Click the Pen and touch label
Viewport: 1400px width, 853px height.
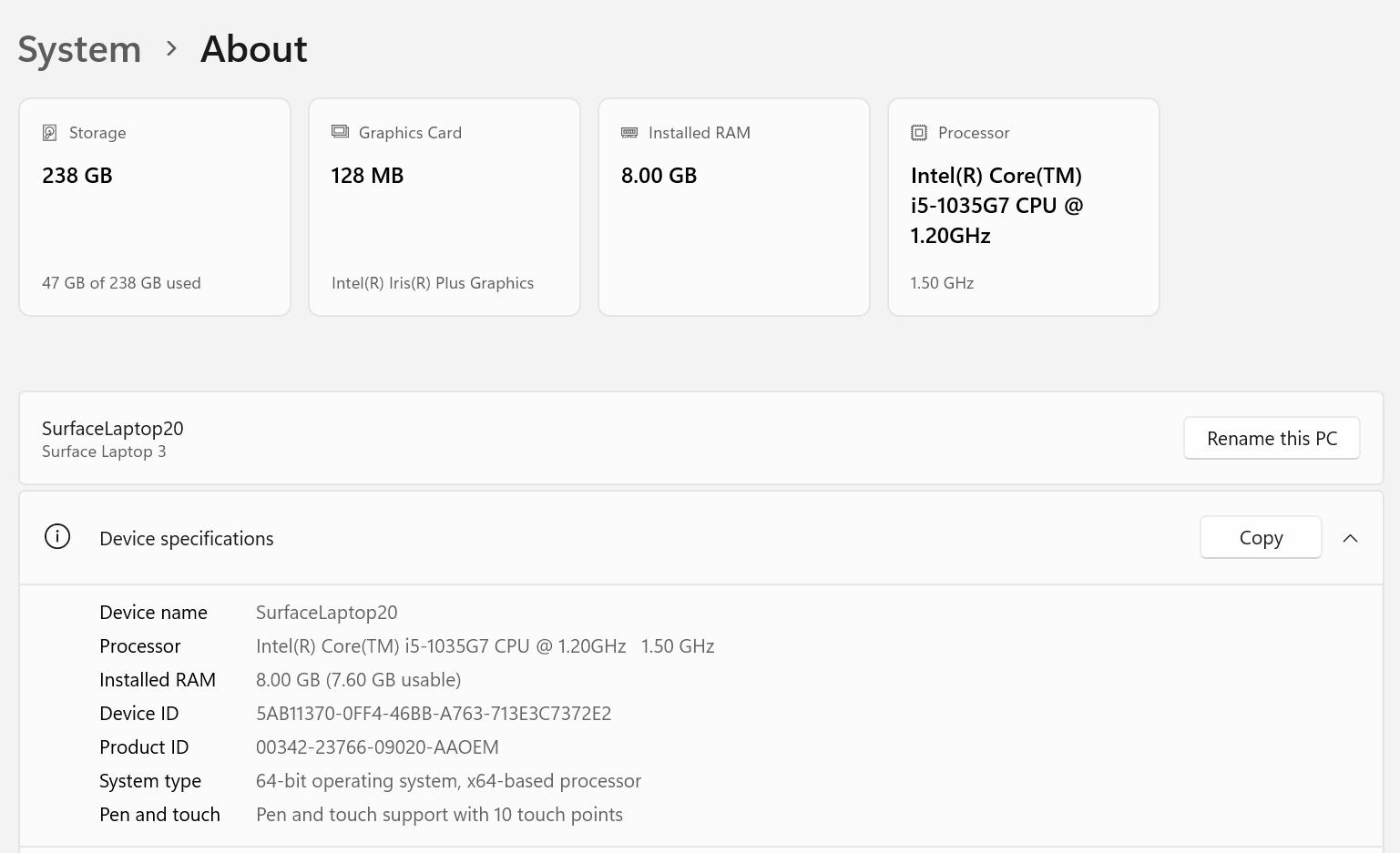(159, 815)
